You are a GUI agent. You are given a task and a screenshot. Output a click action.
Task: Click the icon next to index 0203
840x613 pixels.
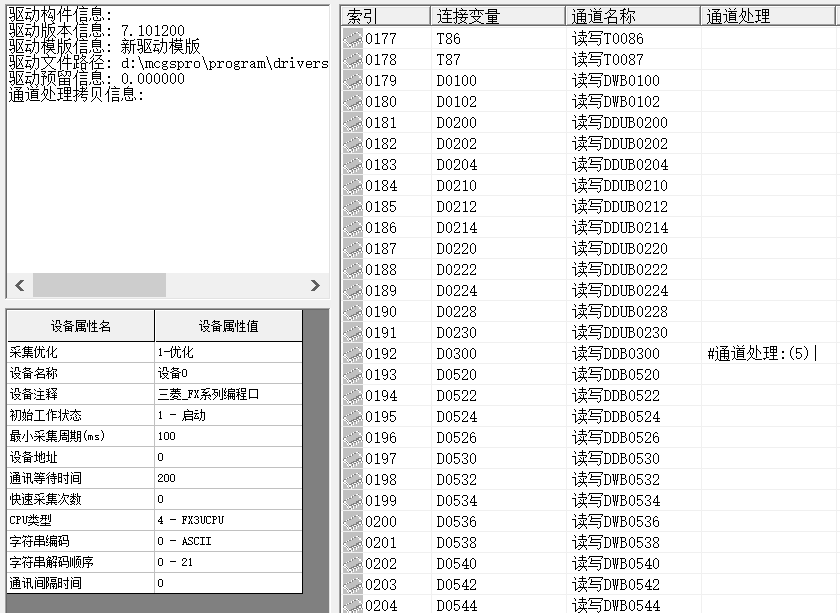pyautogui.click(x=352, y=585)
